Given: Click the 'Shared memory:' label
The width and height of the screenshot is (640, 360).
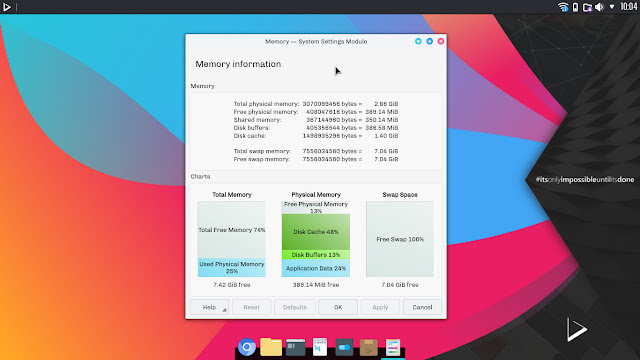Looking at the screenshot, I should click(257, 120).
